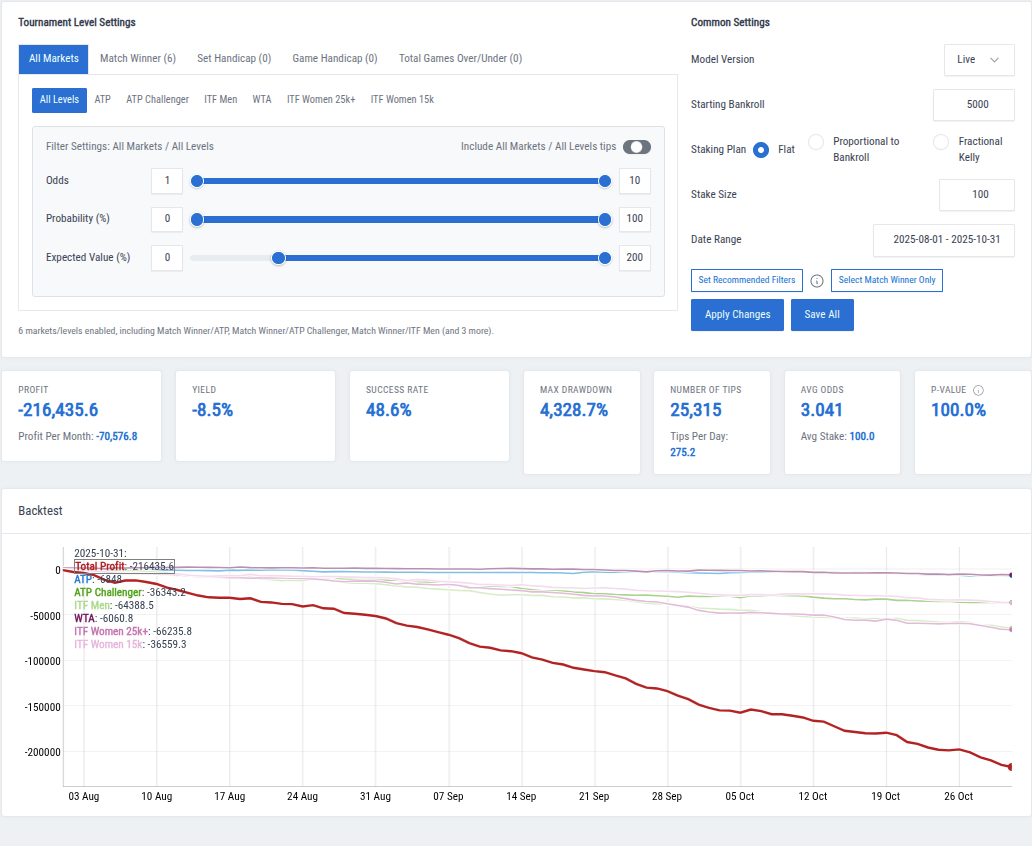The image size is (1032, 846).
Task: Switch to the Game Handicap (0) tab
Action: tap(334, 58)
